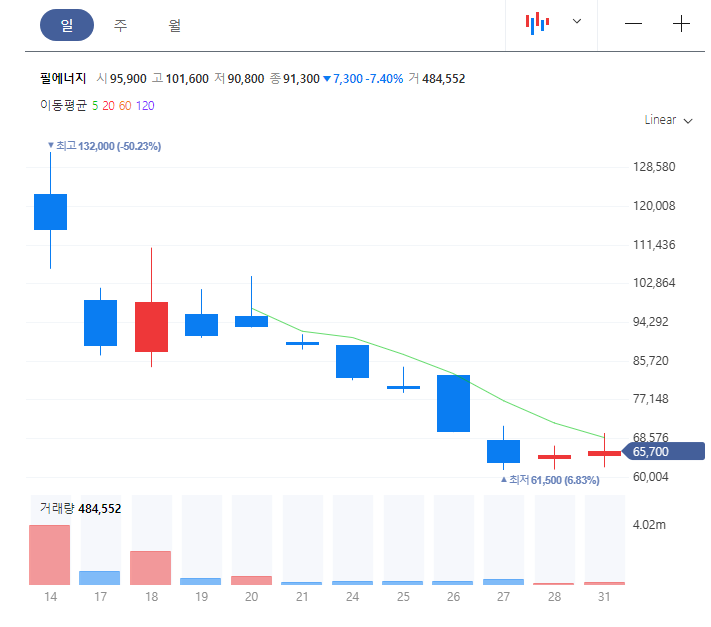The height and width of the screenshot is (627, 711).
Task: Click the volume bar for date 18
Action: [151, 568]
